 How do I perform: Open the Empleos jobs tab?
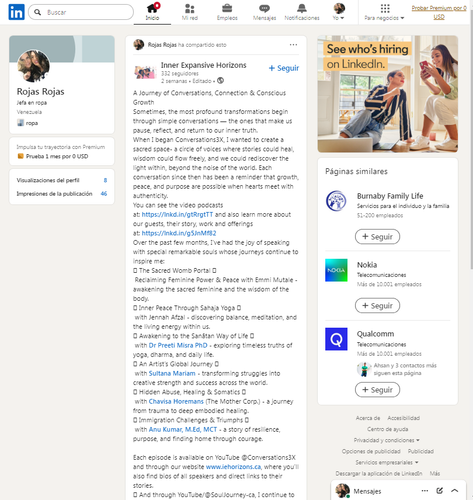[x=227, y=12]
